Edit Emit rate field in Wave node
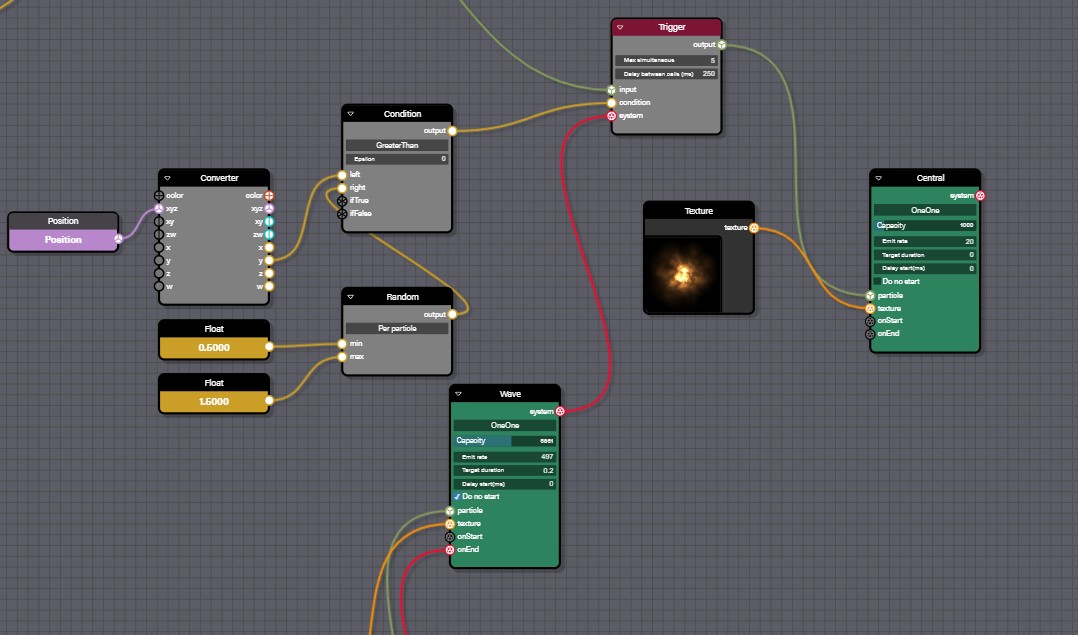 pyautogui.click(x=505, y=457)
